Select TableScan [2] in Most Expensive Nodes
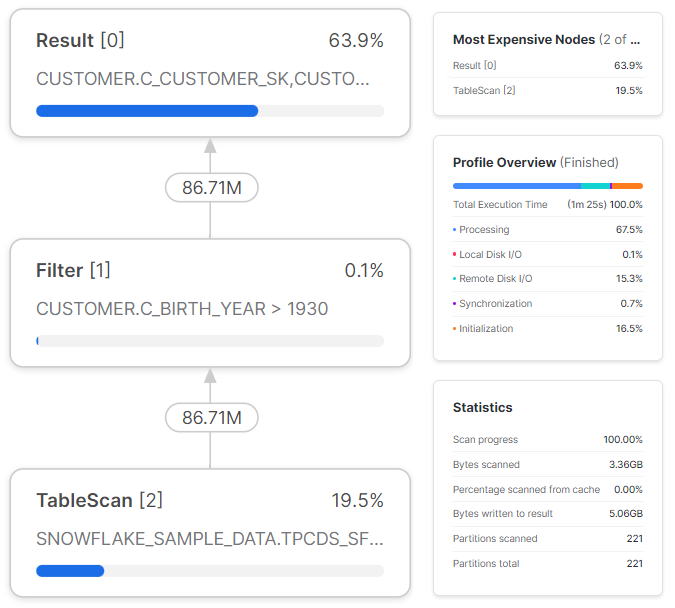 tap(548, 90)
